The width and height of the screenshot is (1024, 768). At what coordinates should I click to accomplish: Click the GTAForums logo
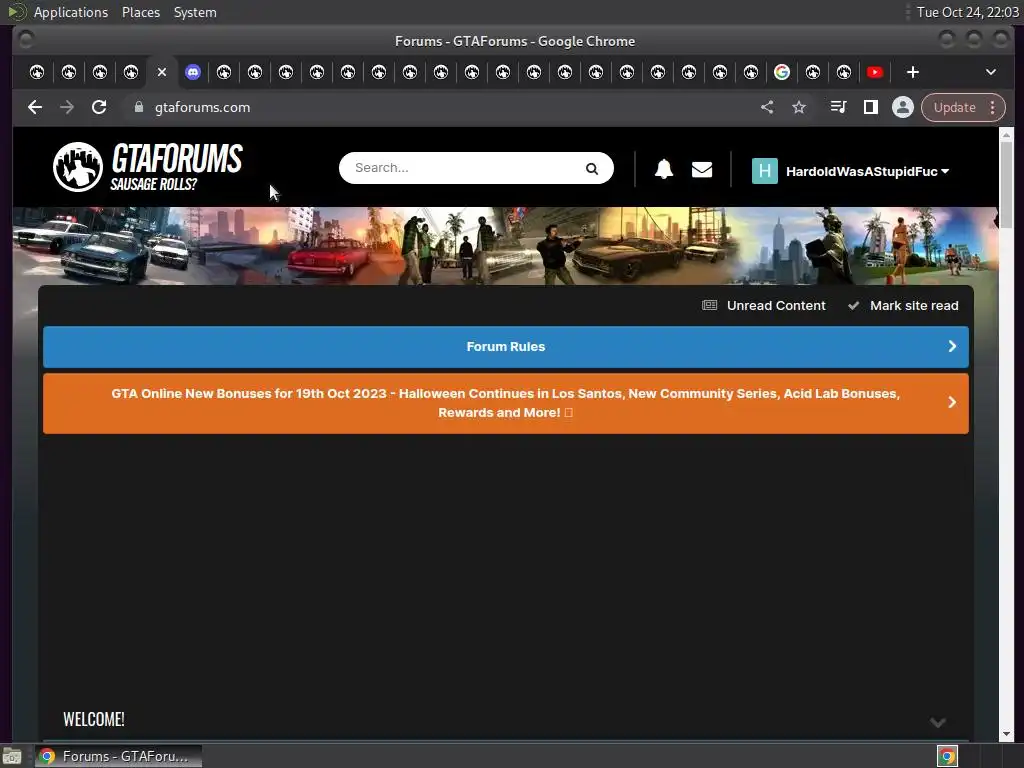(148, 167)
